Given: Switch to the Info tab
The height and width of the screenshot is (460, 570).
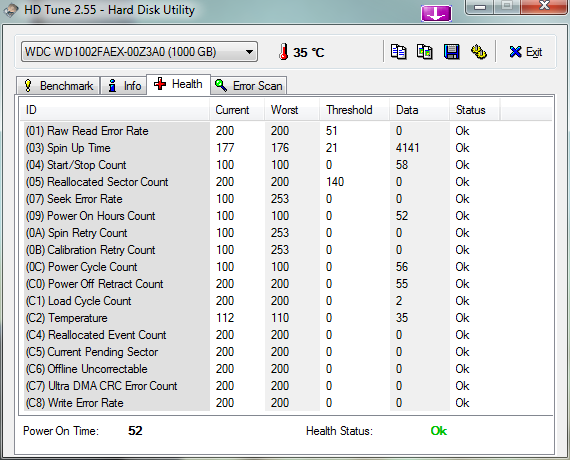Looking at the screenshot, I should pyautogui.click(x=124, y=86).
